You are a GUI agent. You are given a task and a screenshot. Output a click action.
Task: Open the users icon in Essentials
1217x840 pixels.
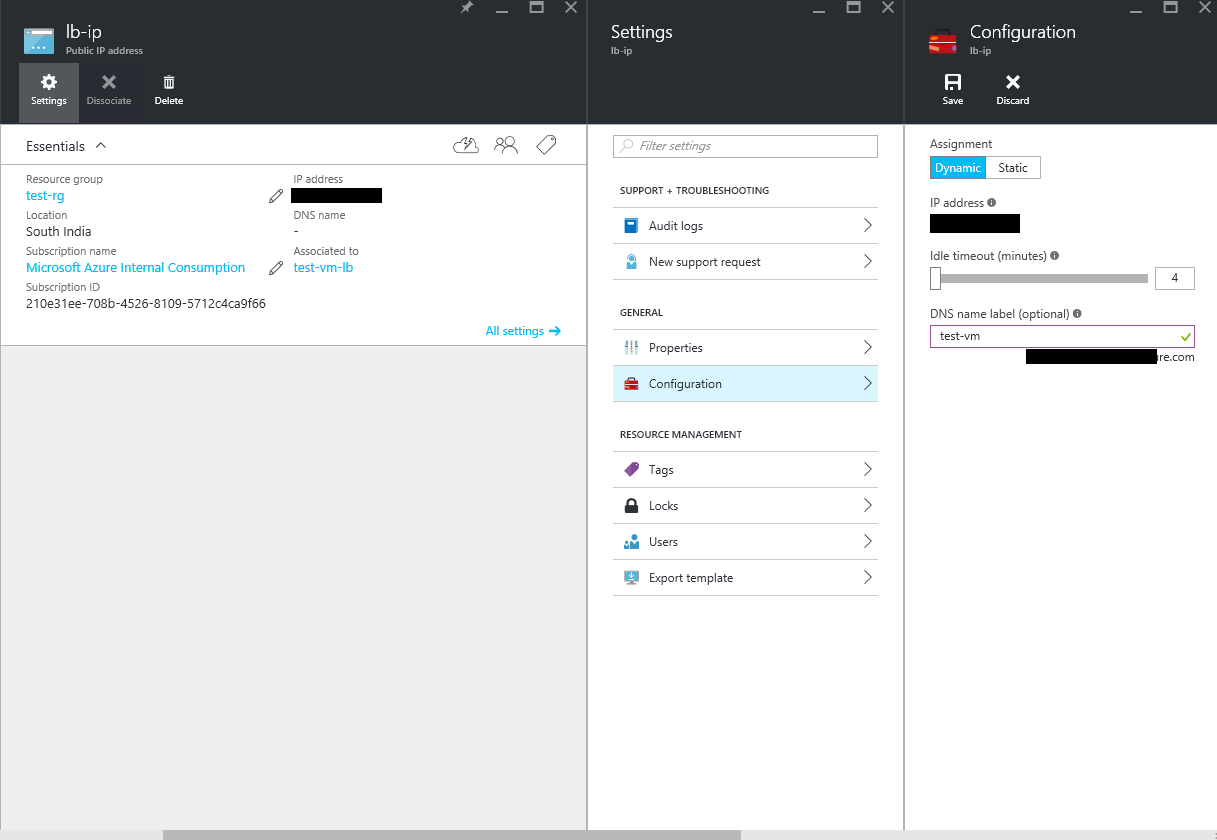click(506, 146)
